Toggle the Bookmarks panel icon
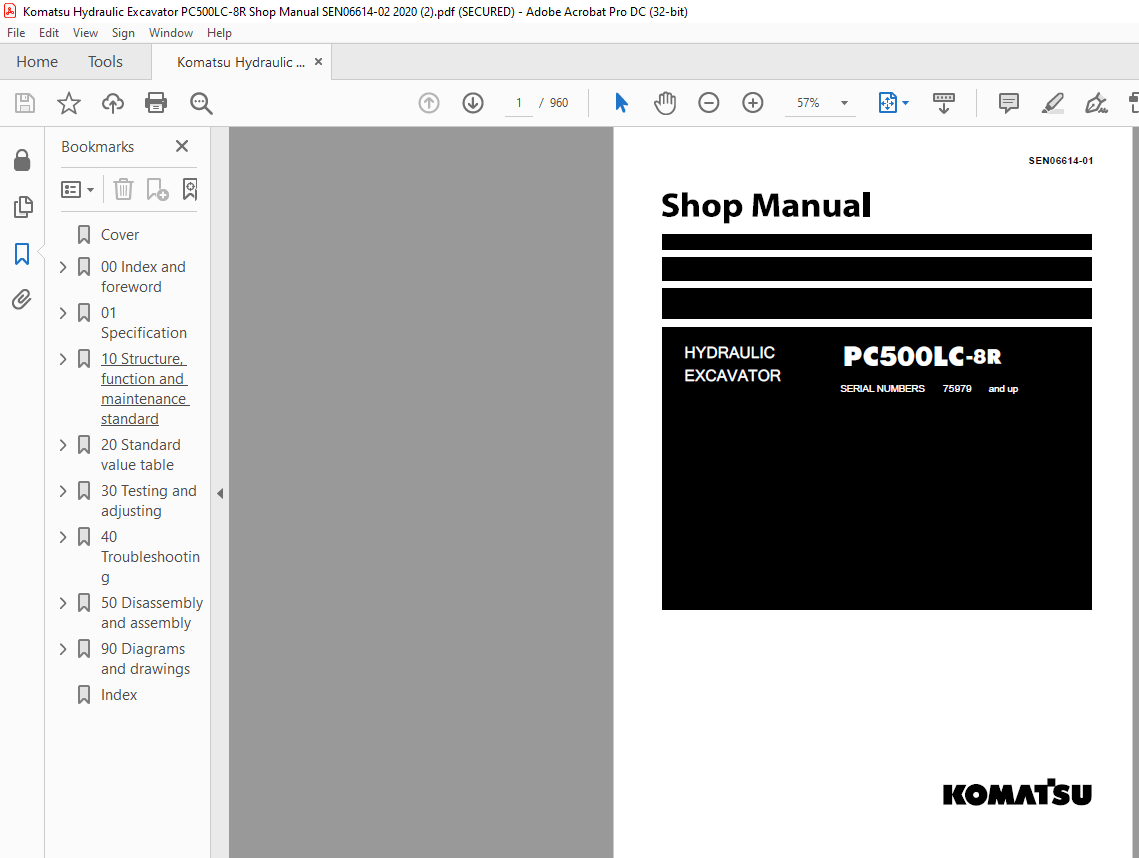The width and height of the screenshot is (1139, 858). (x=23, y=254)
